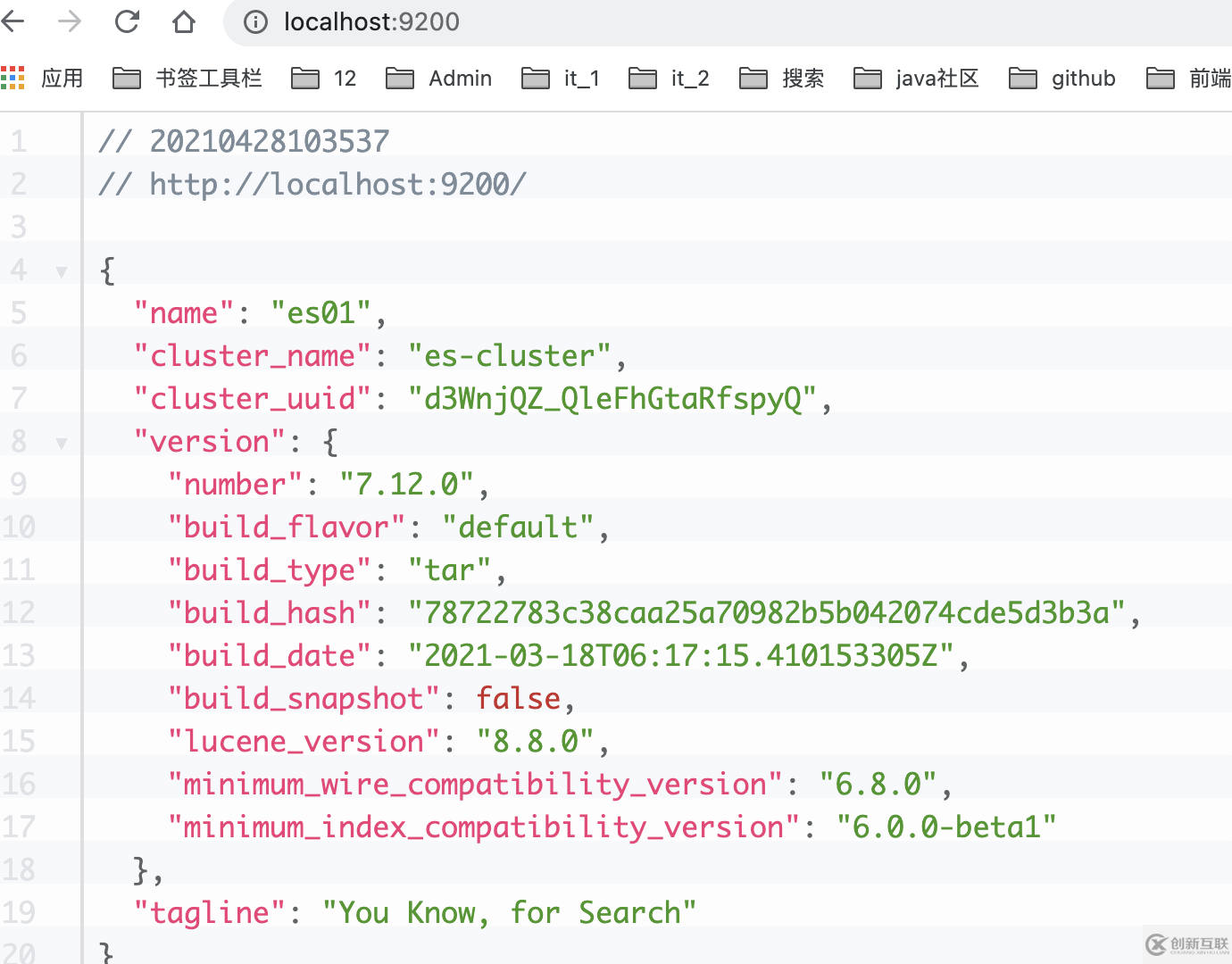The width and height of the screenshot is (1232, 964).
Task: Select the build date 2021-03-18T06:17:15 value
Action: click(681, 656)
